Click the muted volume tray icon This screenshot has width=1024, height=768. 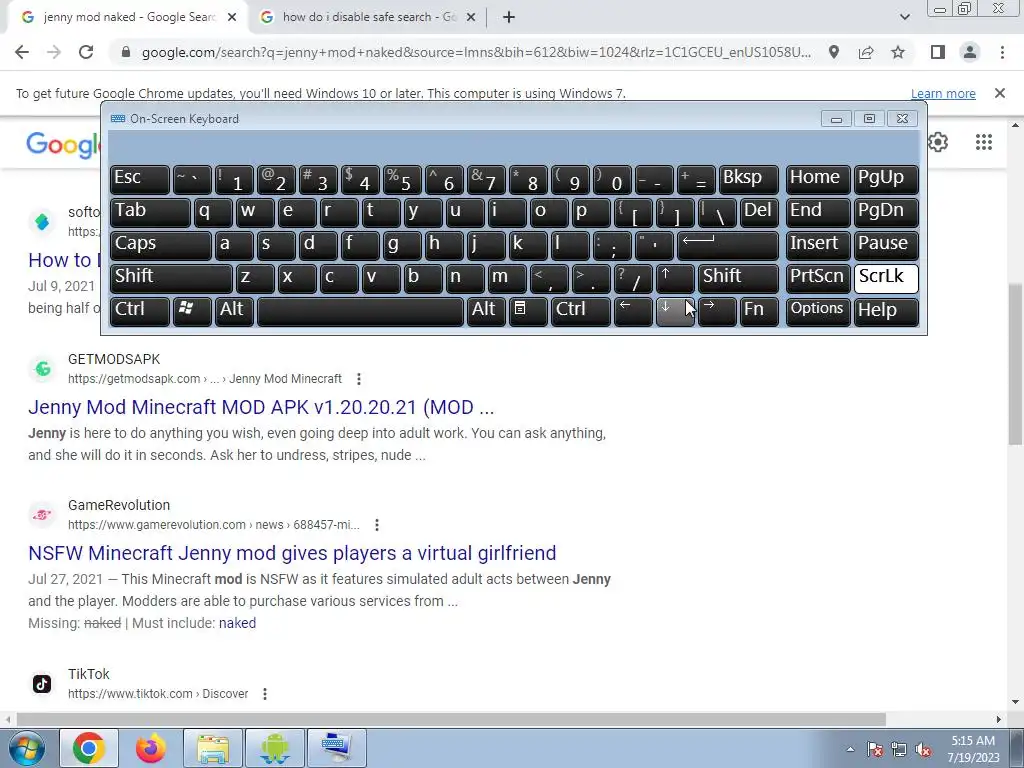pyautogui.click(x=923, y=749)
